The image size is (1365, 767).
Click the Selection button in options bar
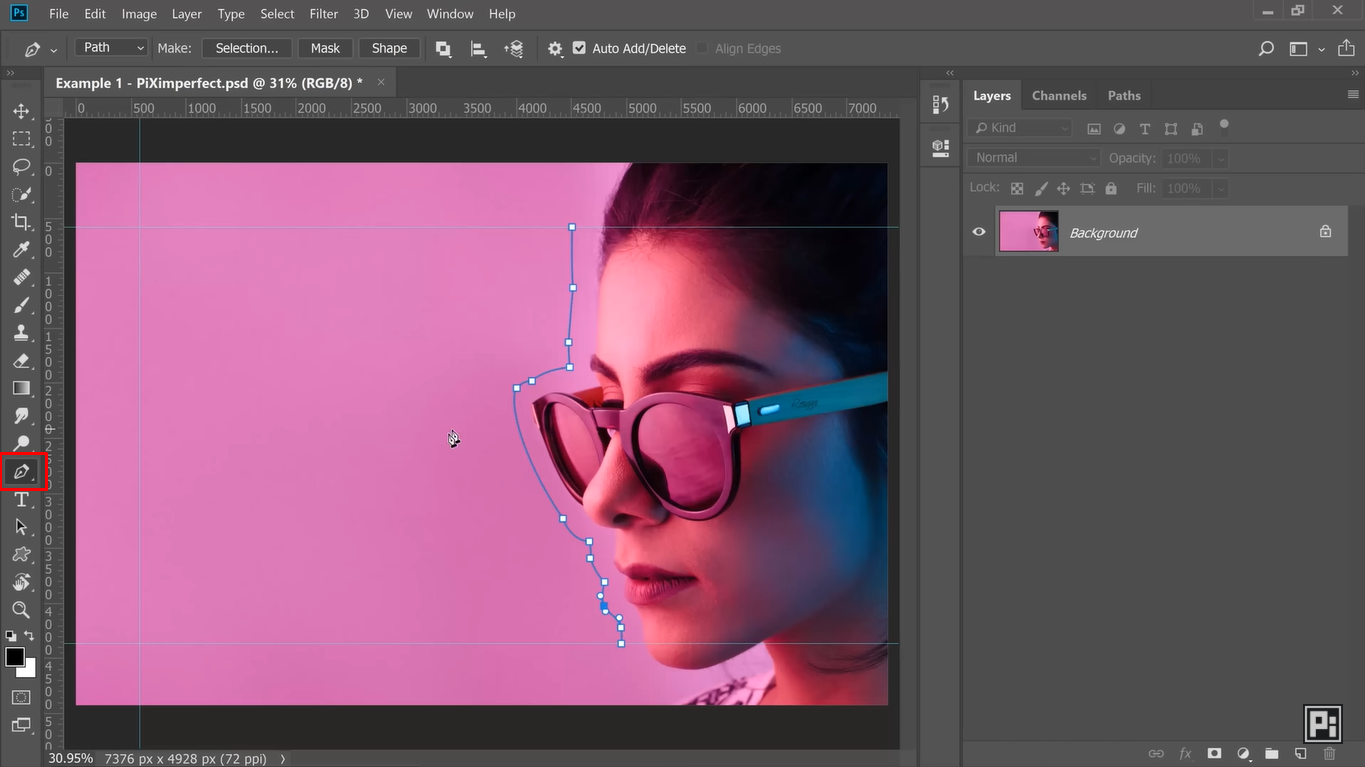(246, 47)
